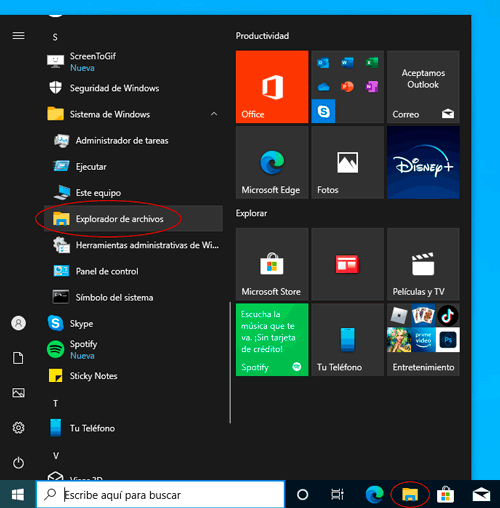Open the Fotos tile
The height and width of the screenshot is (508, 500).
348,162
